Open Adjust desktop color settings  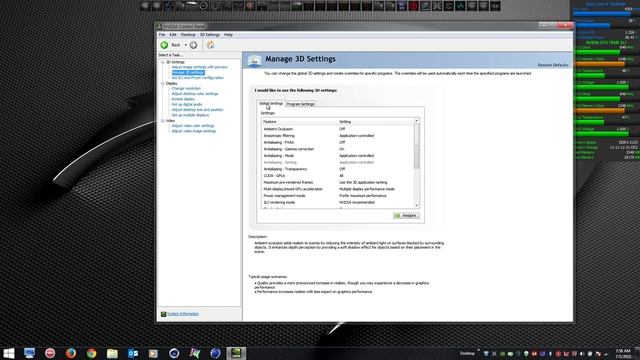click(x=195, y=93)
